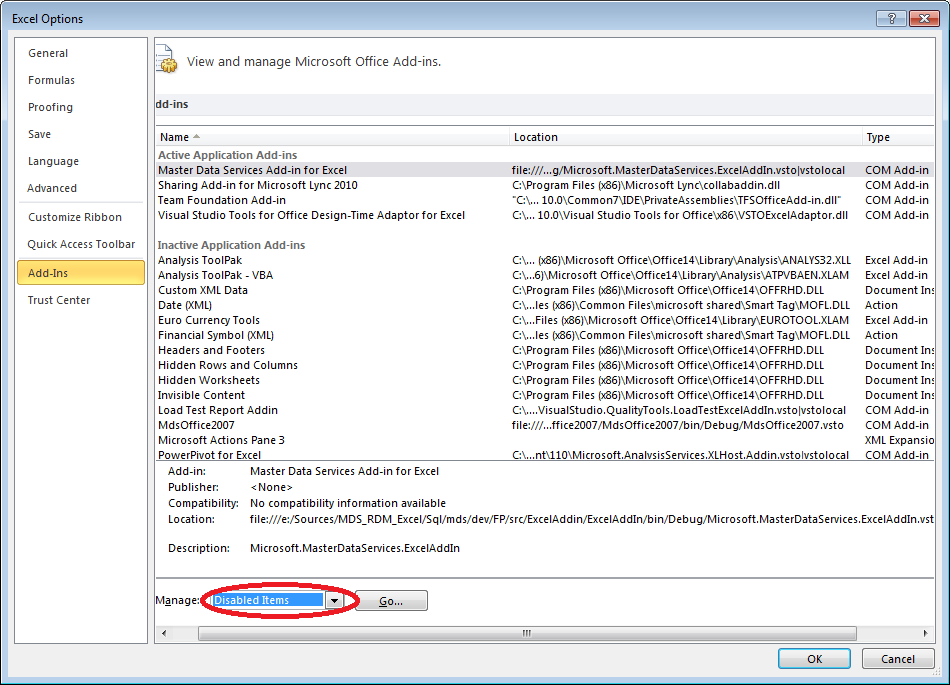Image resolution: width=950 pixels, height=685 pixels.
Task: Select Euro Currency Tools add-in
Action: (544, 320)
